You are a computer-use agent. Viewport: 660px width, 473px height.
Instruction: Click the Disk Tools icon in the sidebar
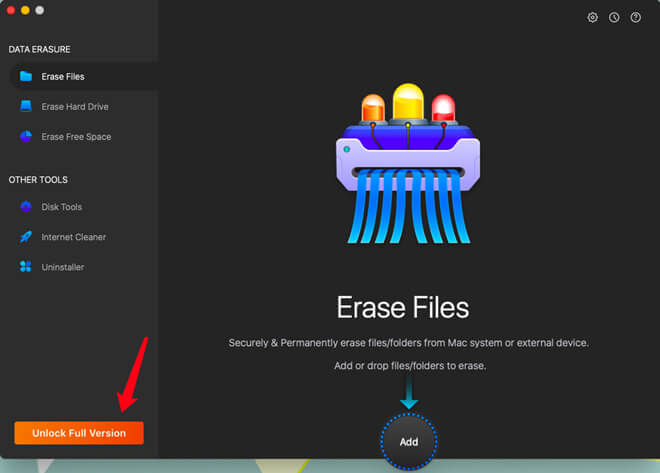[26, 206]
